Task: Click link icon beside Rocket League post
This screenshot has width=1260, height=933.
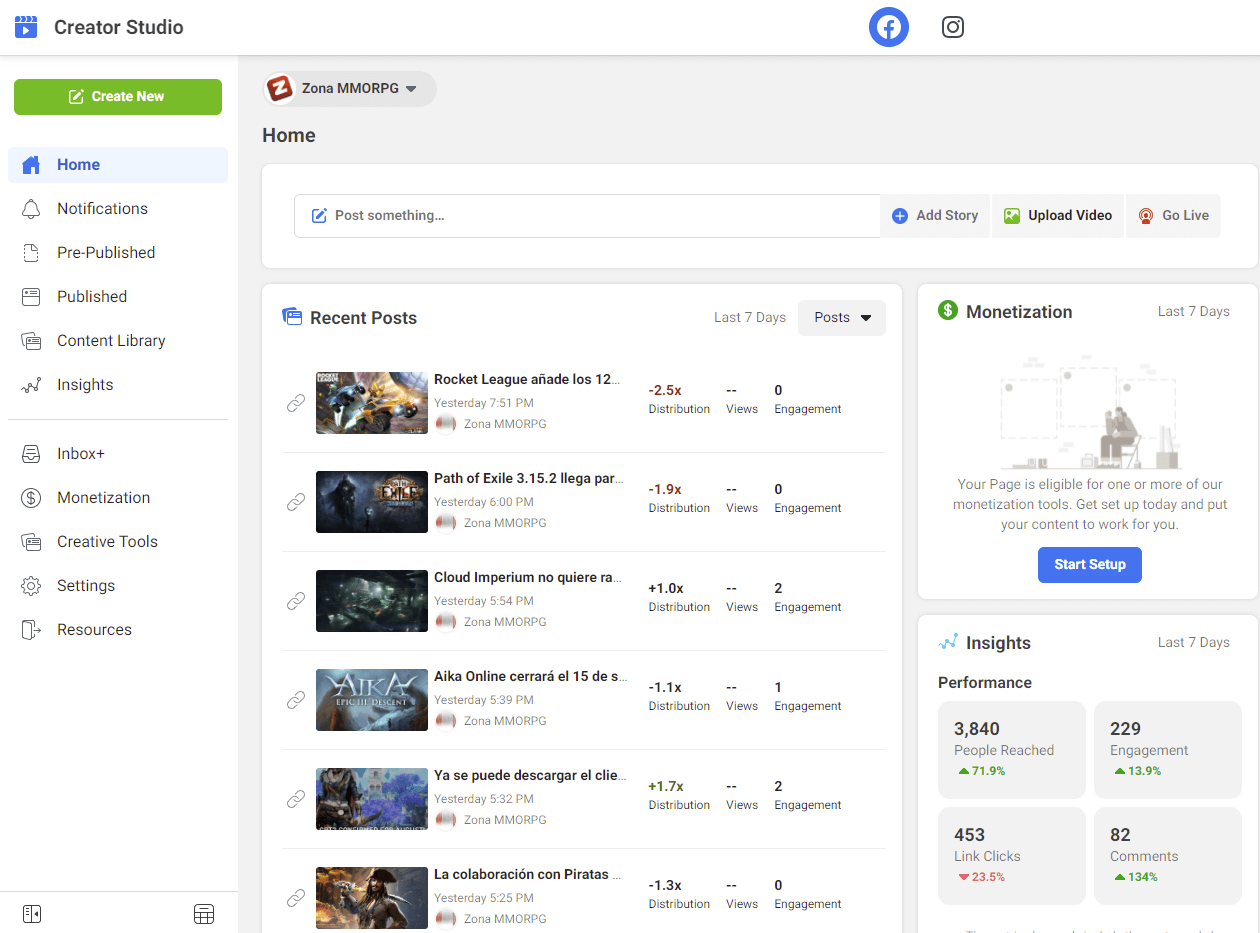Action: (x=296, y=403)
